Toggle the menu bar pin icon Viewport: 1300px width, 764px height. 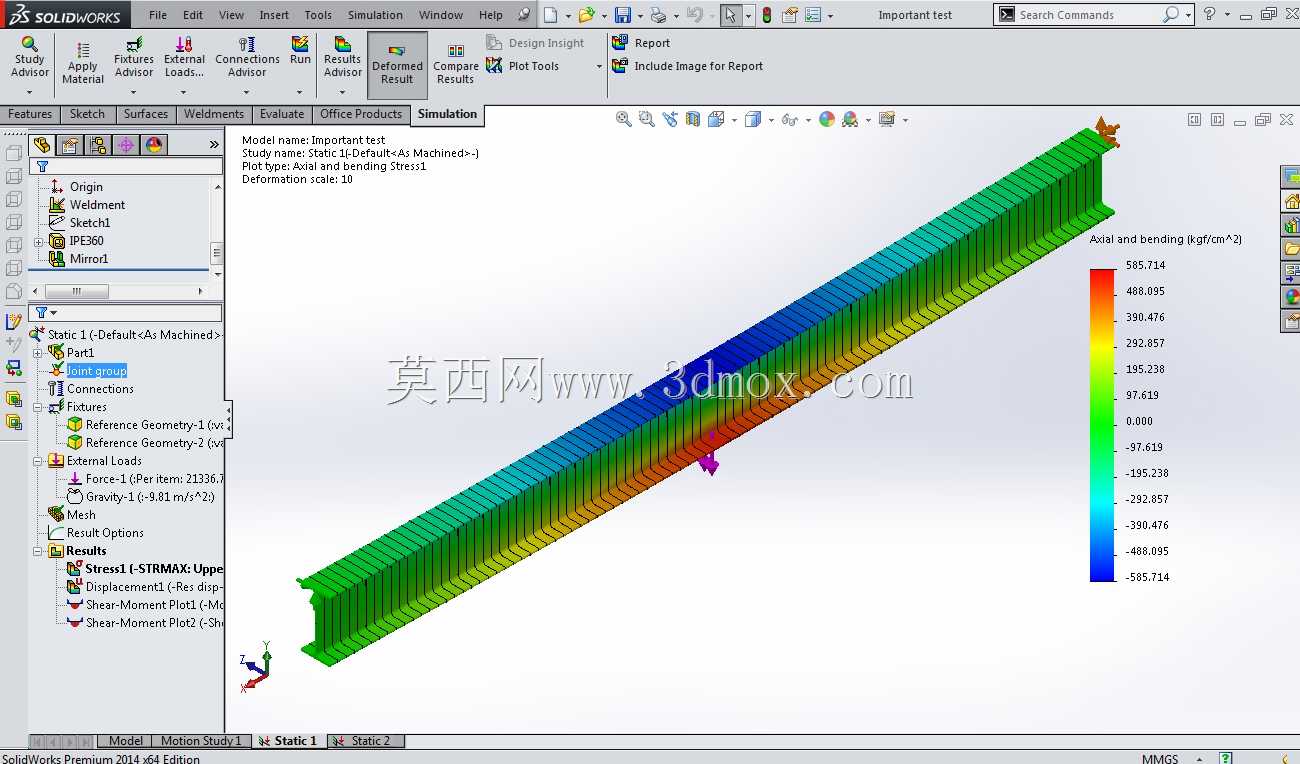(524, 15)
